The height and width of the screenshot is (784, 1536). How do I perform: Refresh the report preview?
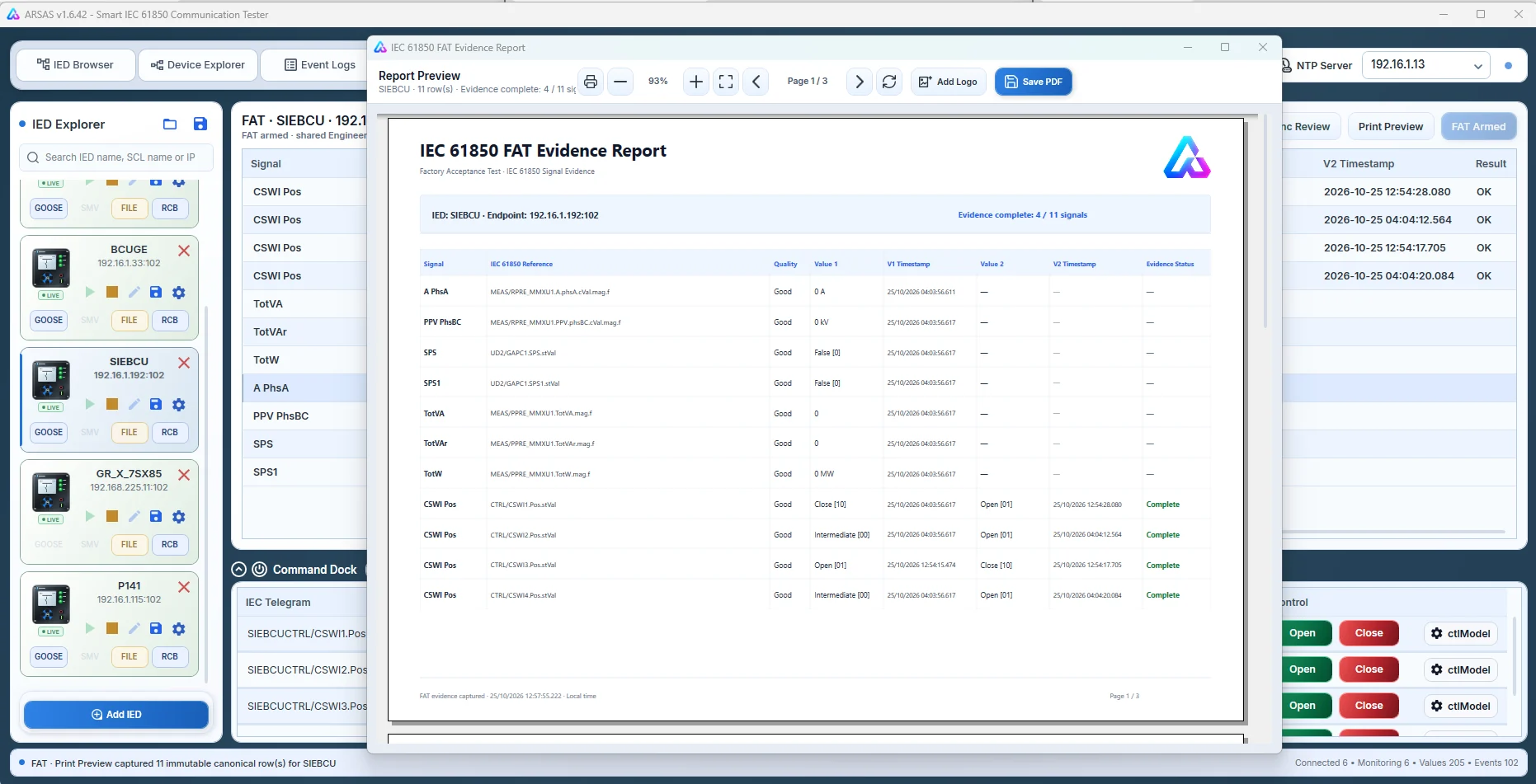(x=889, y=82)
